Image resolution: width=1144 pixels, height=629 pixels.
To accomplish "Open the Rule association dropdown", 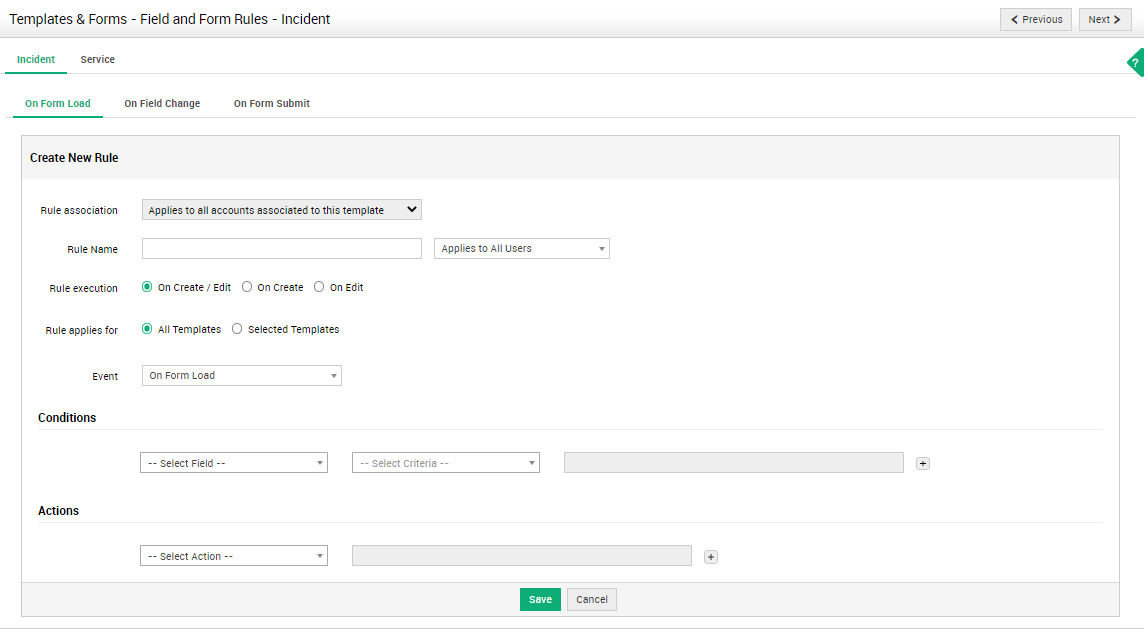I will pyautogui.click(x=282, y=210).
